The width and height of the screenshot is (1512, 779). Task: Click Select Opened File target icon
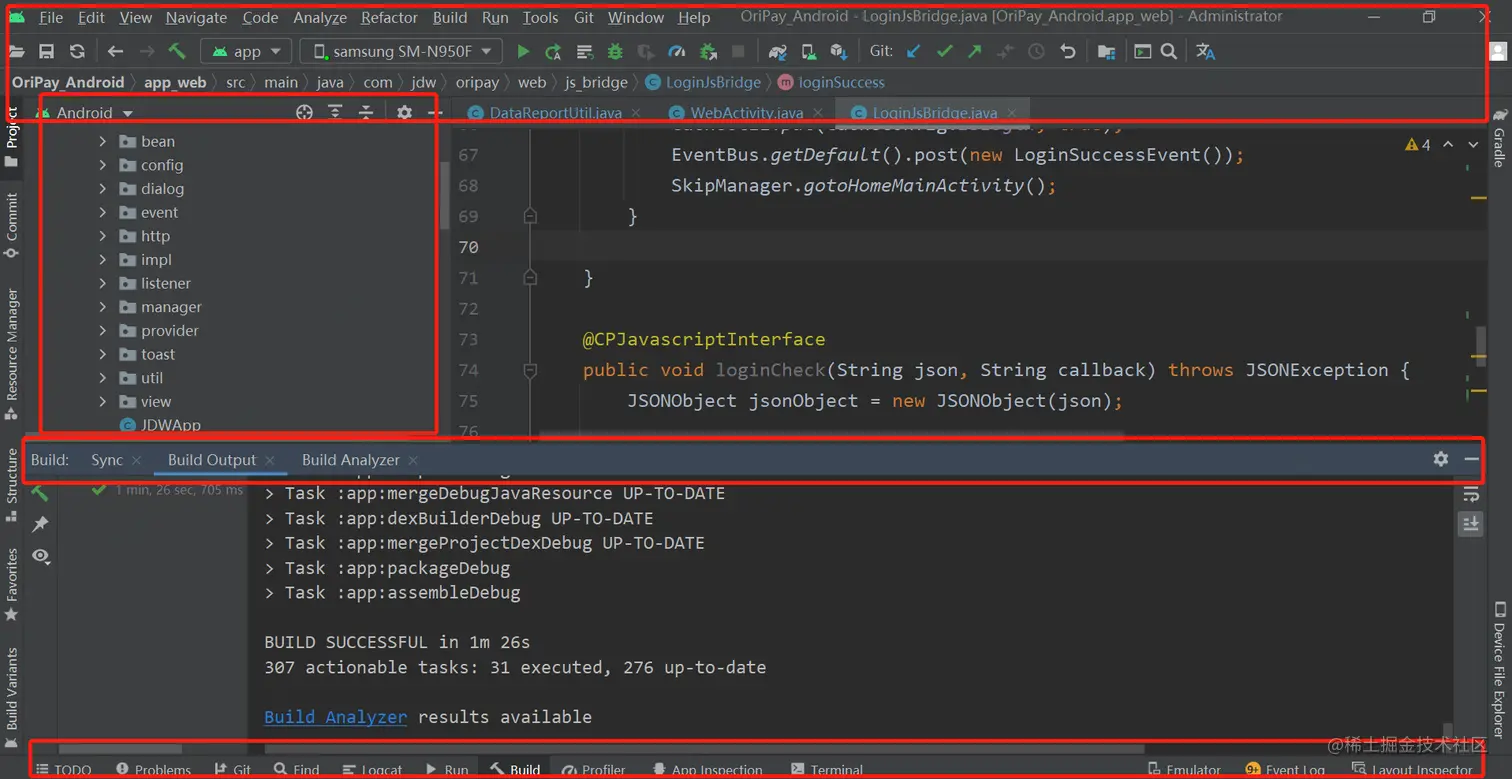[305, 112]
